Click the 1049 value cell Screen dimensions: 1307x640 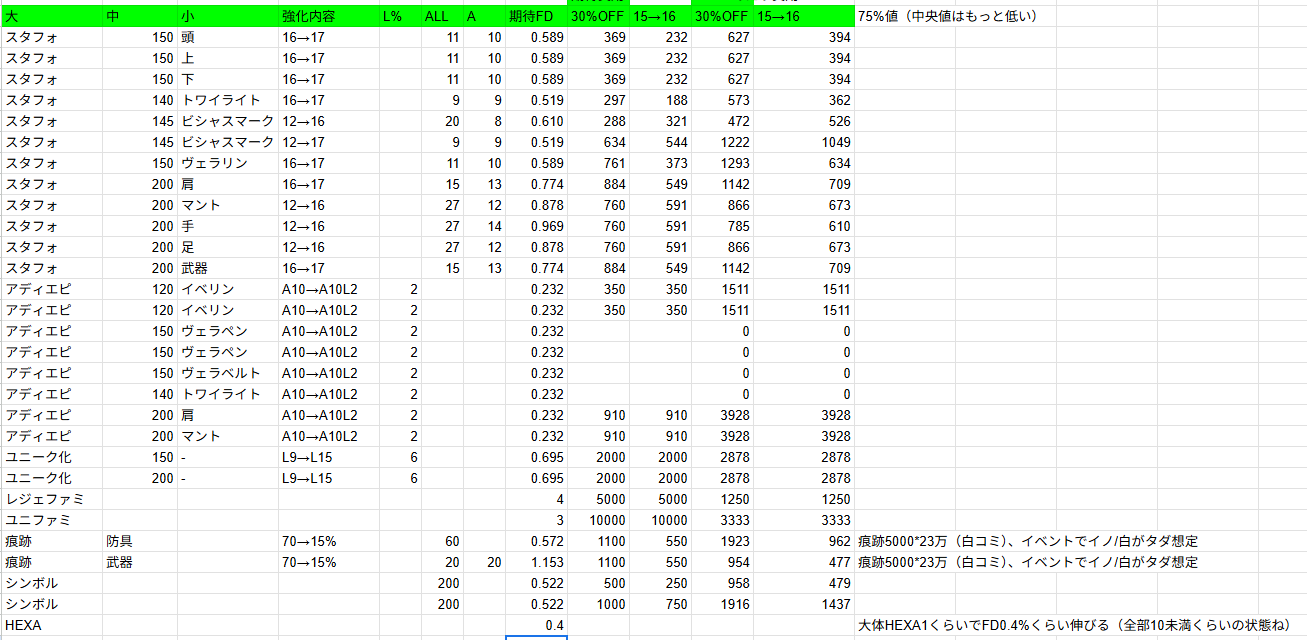tap(804, 142)
